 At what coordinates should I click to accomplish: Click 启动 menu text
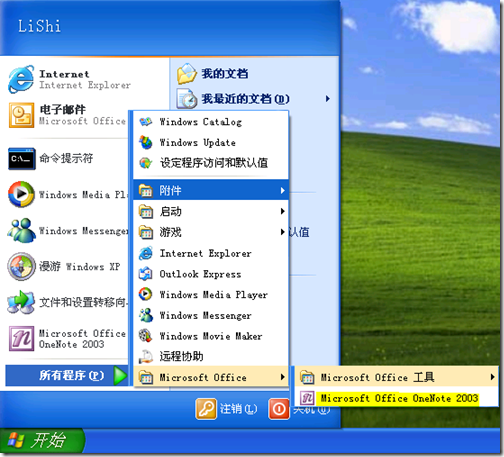[170, 211]
